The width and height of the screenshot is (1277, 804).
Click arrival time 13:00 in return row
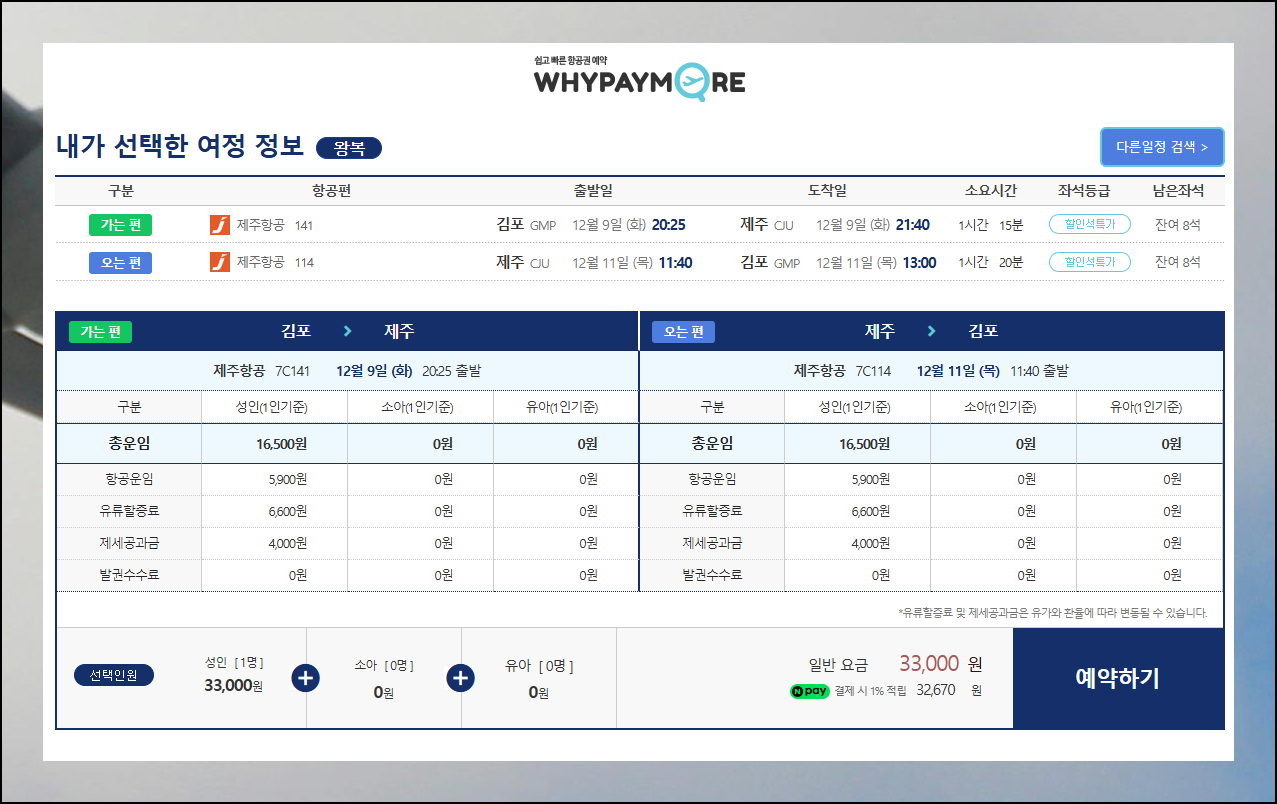click(919, 263)
